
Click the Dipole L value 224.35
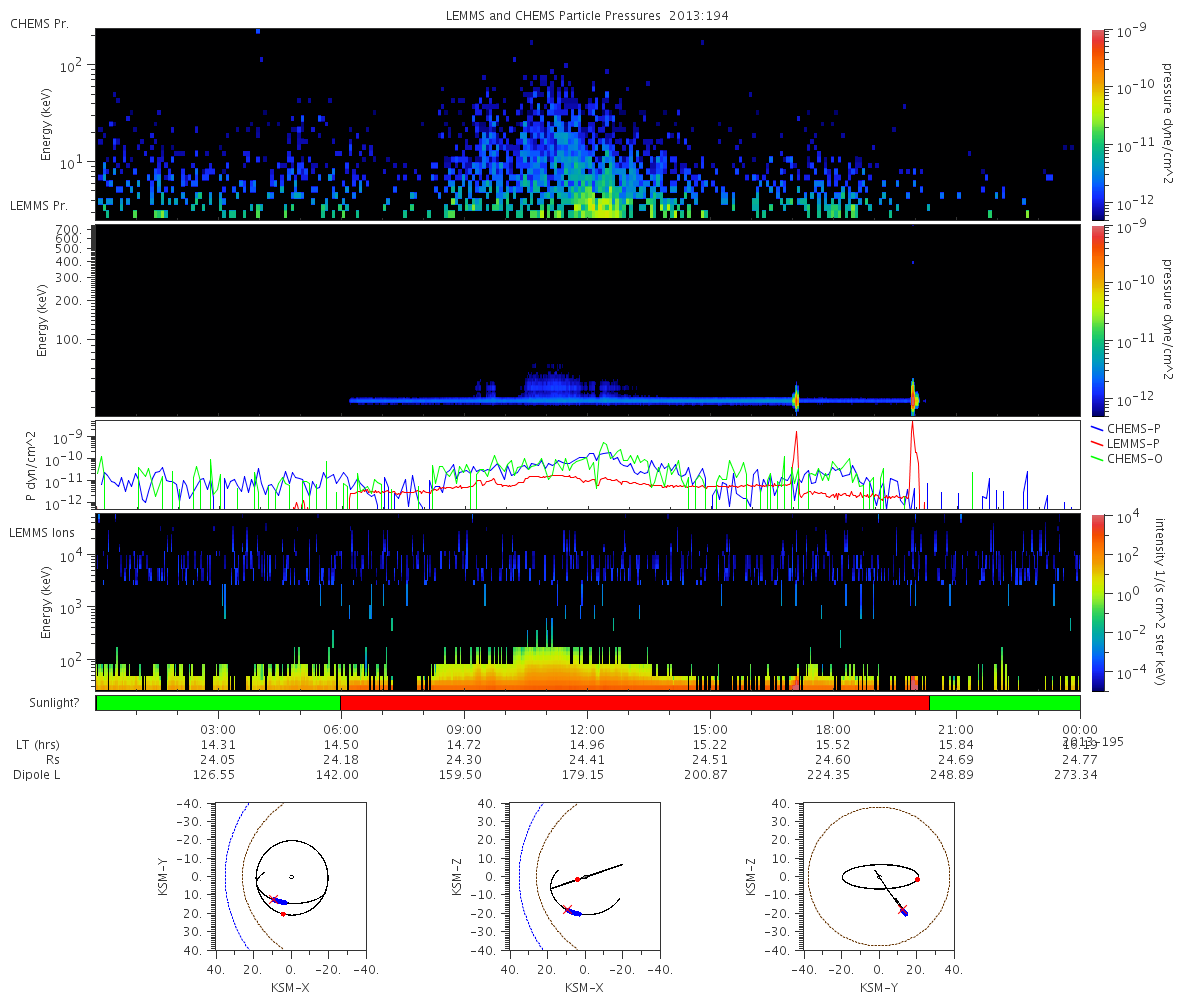[x=833, y=775]
